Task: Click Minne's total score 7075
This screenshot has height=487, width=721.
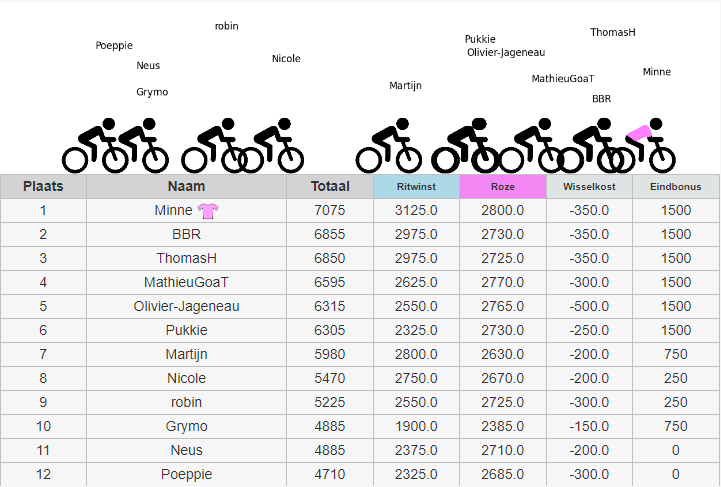Action: (x=329, y=210)
